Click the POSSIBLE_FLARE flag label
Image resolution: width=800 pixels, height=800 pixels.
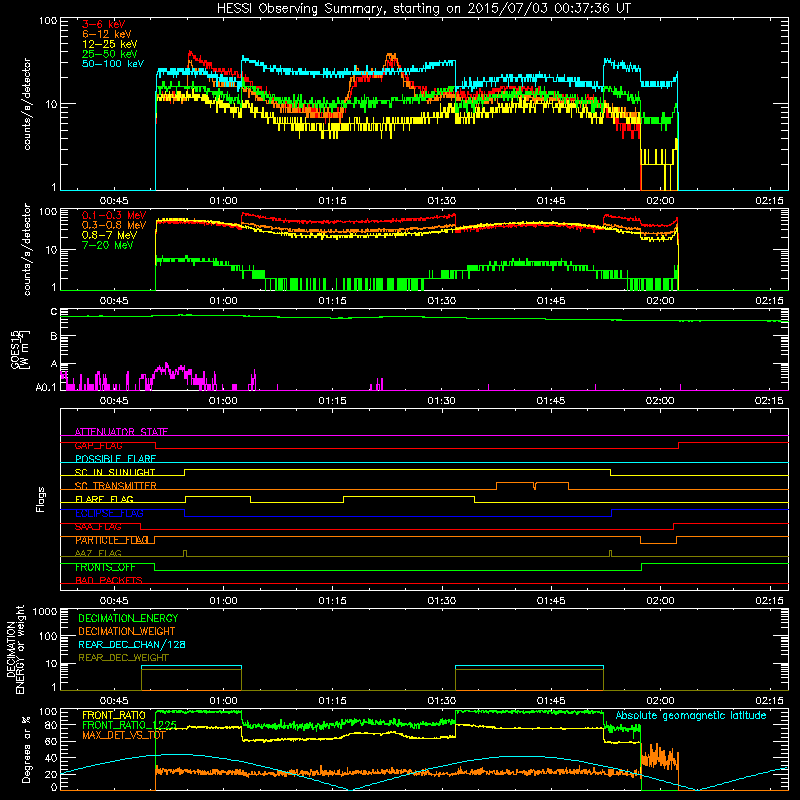tap(115, 459)
